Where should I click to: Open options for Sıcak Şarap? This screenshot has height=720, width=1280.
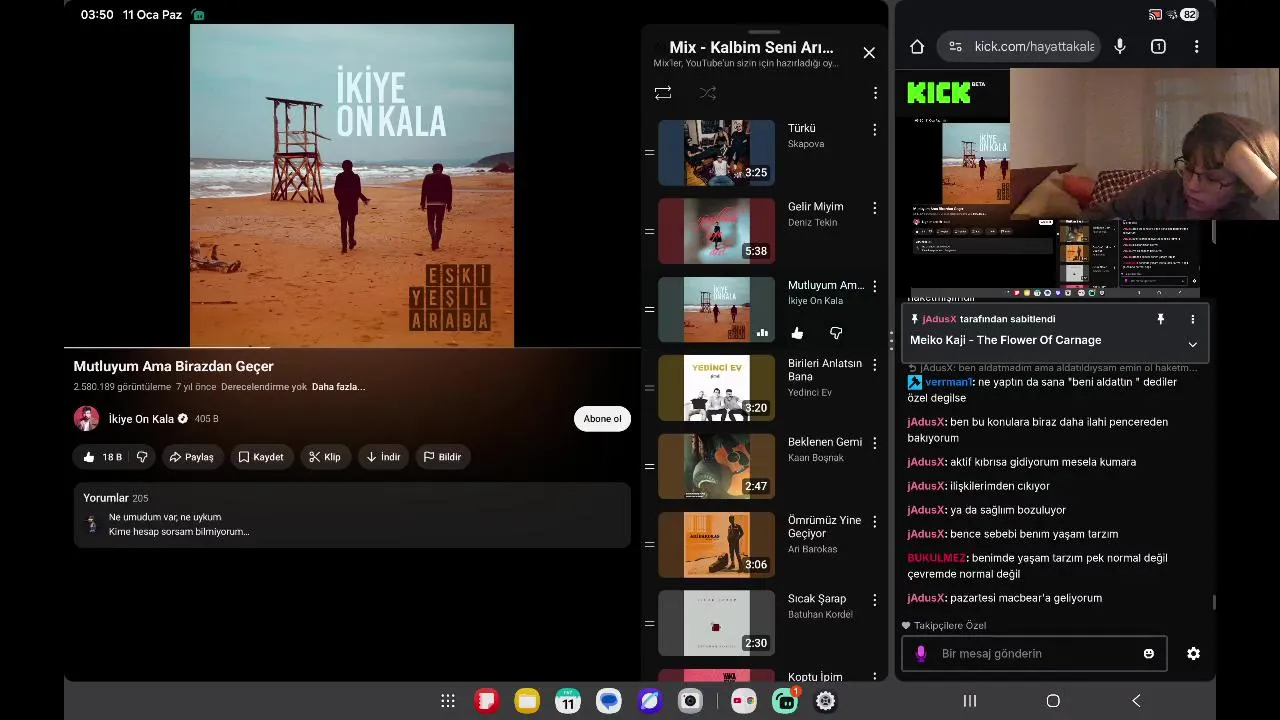point(875,600)
